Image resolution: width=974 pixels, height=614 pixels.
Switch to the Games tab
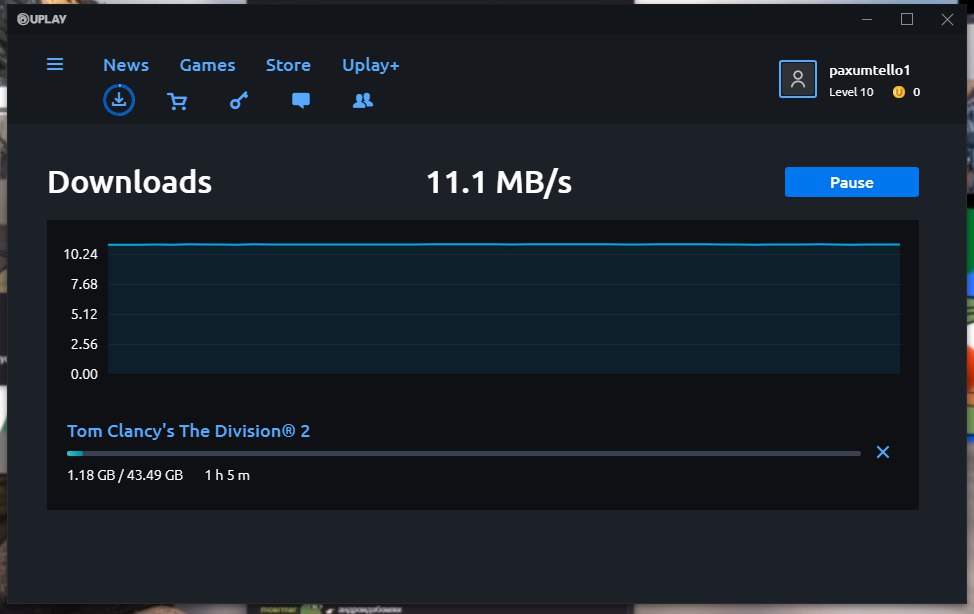(207, 65)
